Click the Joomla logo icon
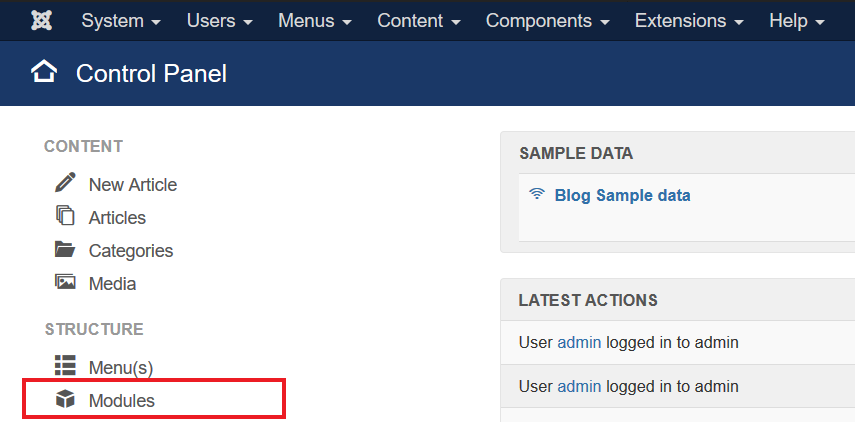 tap(41, 21)
